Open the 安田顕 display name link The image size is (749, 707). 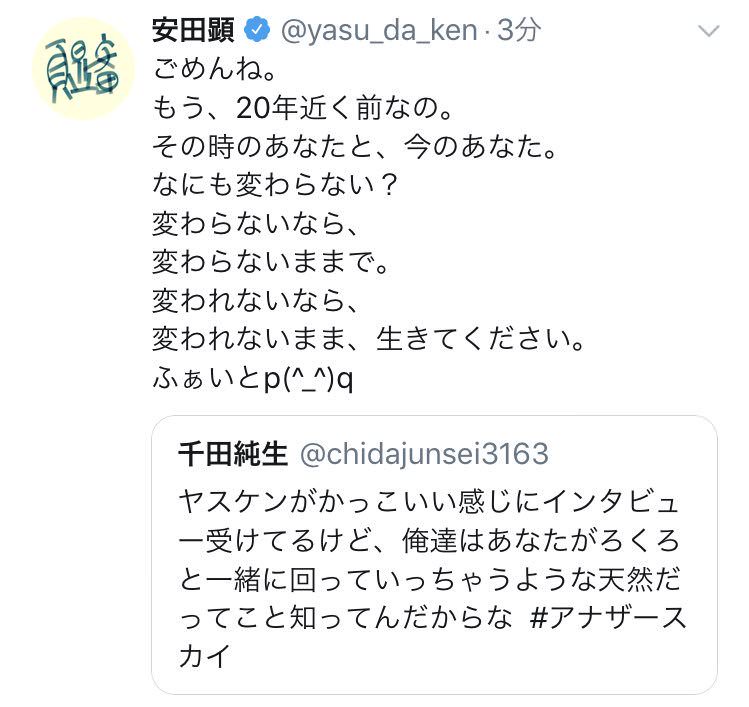[x=193, y=31]
